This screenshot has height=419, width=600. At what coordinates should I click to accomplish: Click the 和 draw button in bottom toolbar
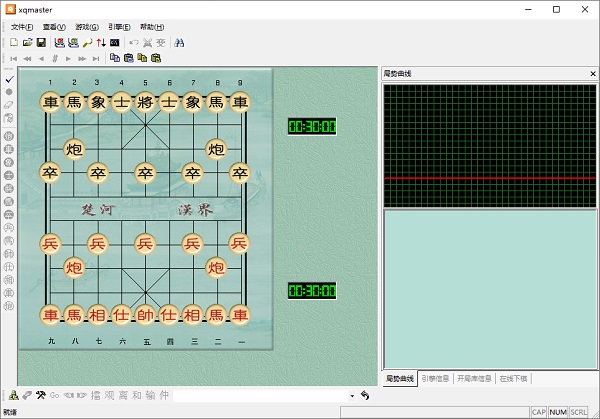[x=137, y=395]
